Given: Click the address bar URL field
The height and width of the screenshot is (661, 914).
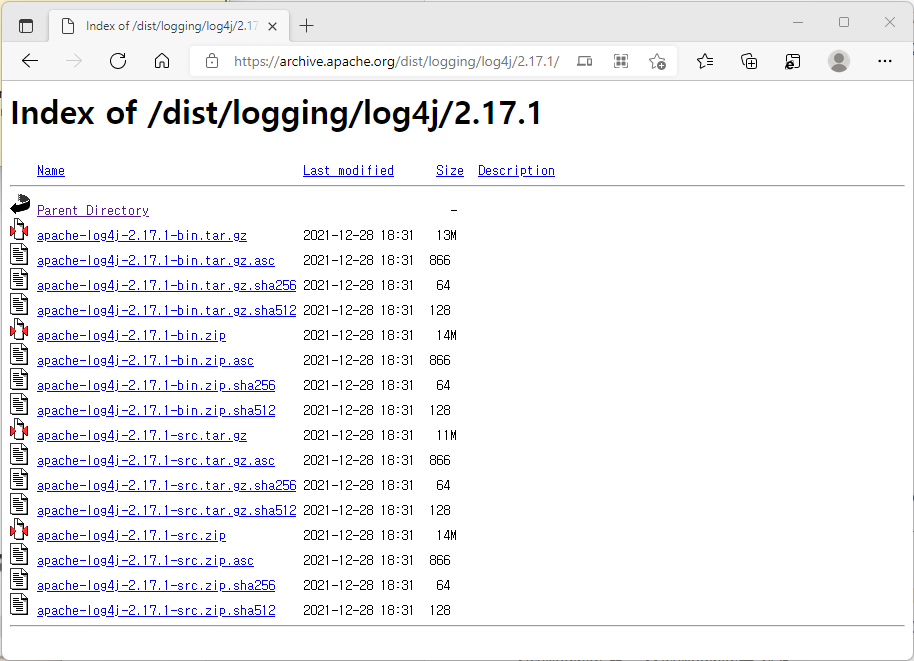Looking at the screenshot, I should coord(396,61).
